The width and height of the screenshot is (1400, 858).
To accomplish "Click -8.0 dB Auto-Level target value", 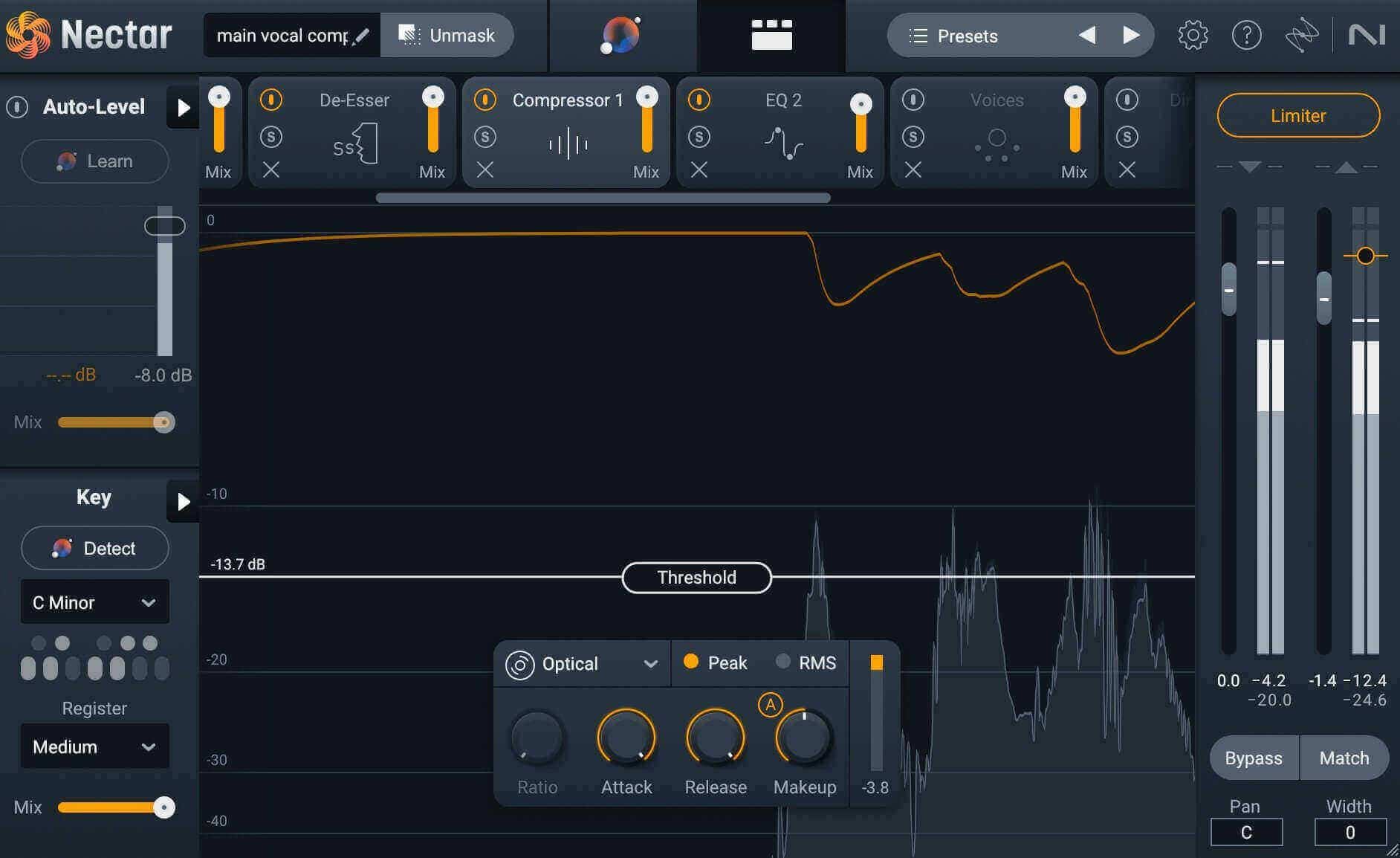I will 163,375.
